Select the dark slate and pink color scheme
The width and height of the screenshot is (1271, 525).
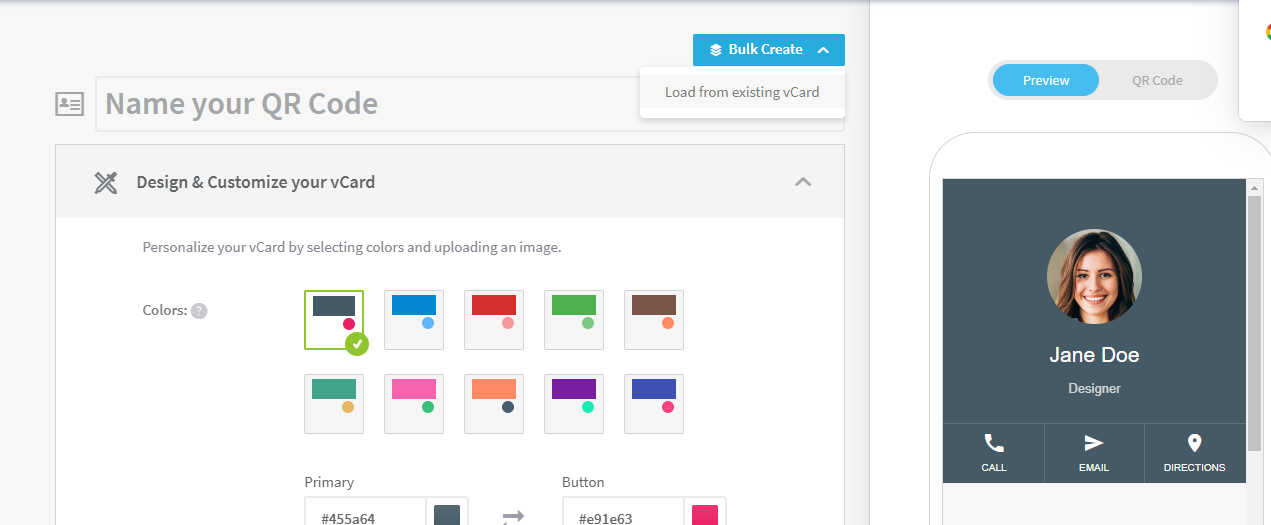334,320
